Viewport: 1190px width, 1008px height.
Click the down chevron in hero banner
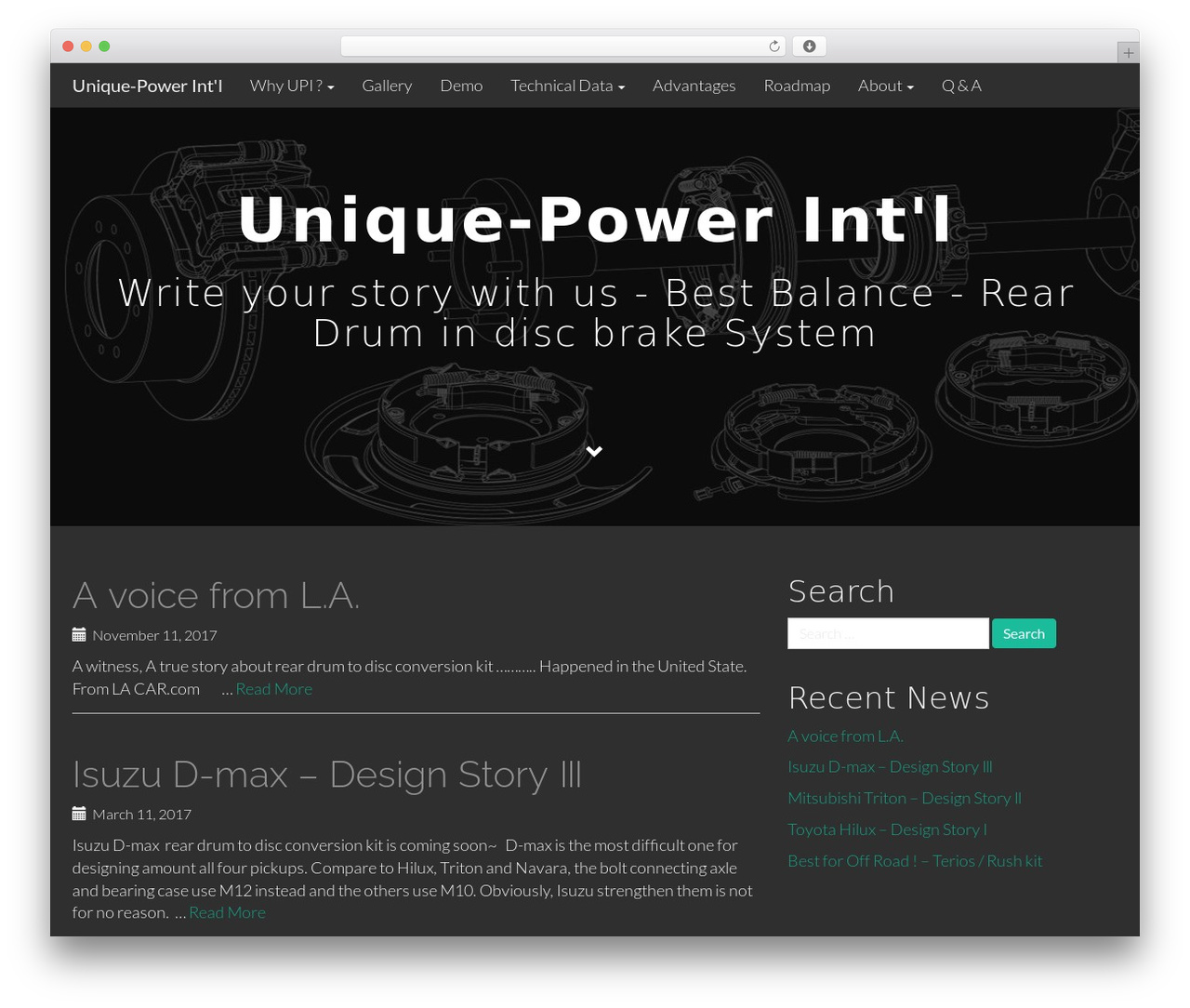tap(595, 452)
